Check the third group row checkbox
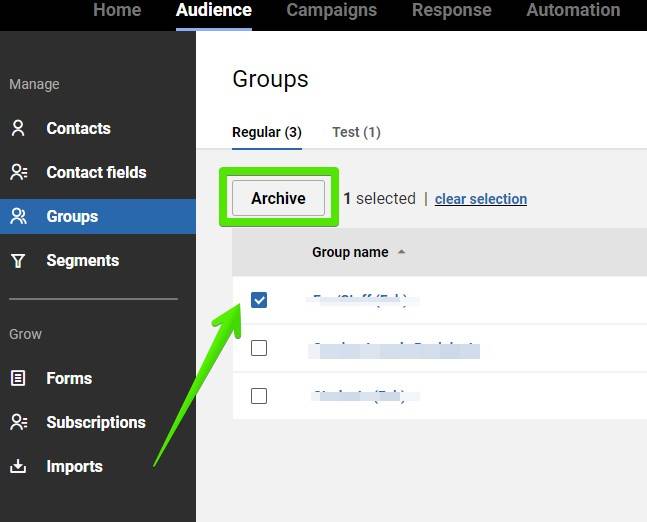The height and width of the screenshot is (522, 647). pyautogui.click(x=259, y=395)
